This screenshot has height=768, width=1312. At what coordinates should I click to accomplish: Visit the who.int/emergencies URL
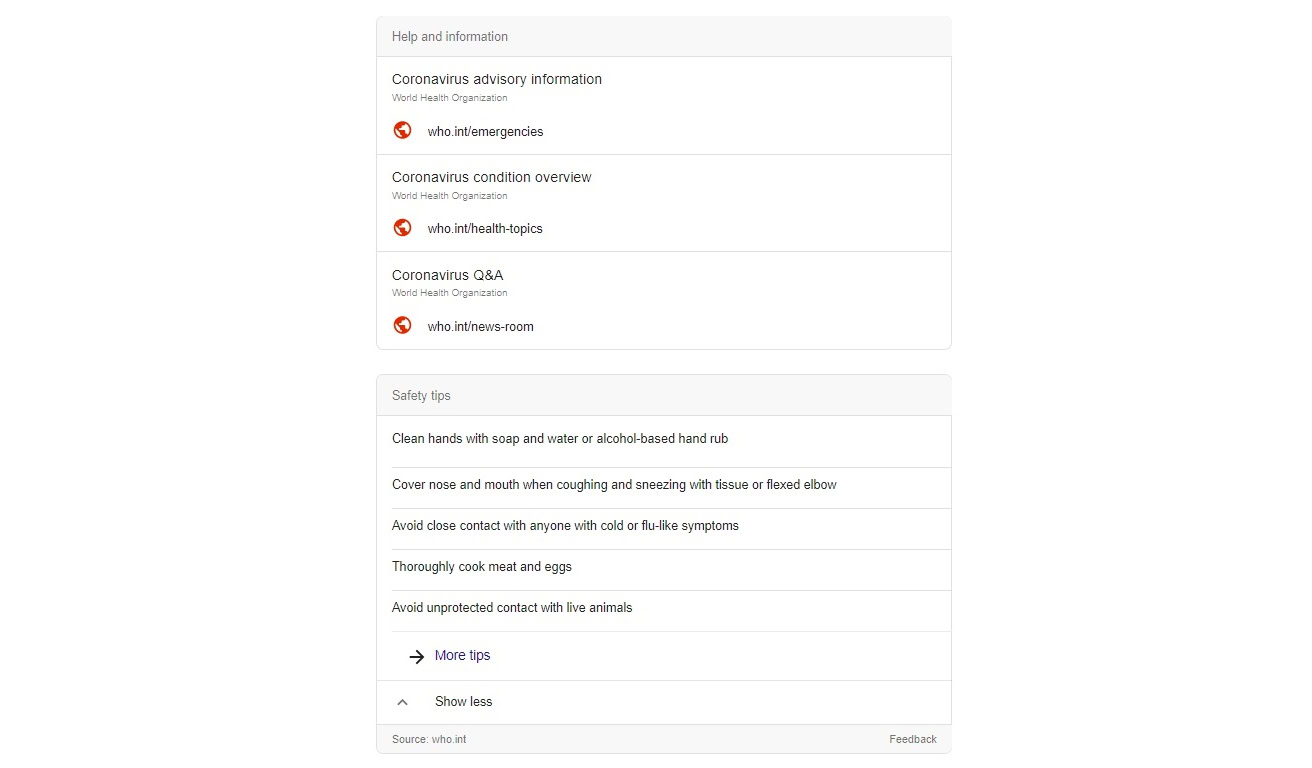point(485,131)
